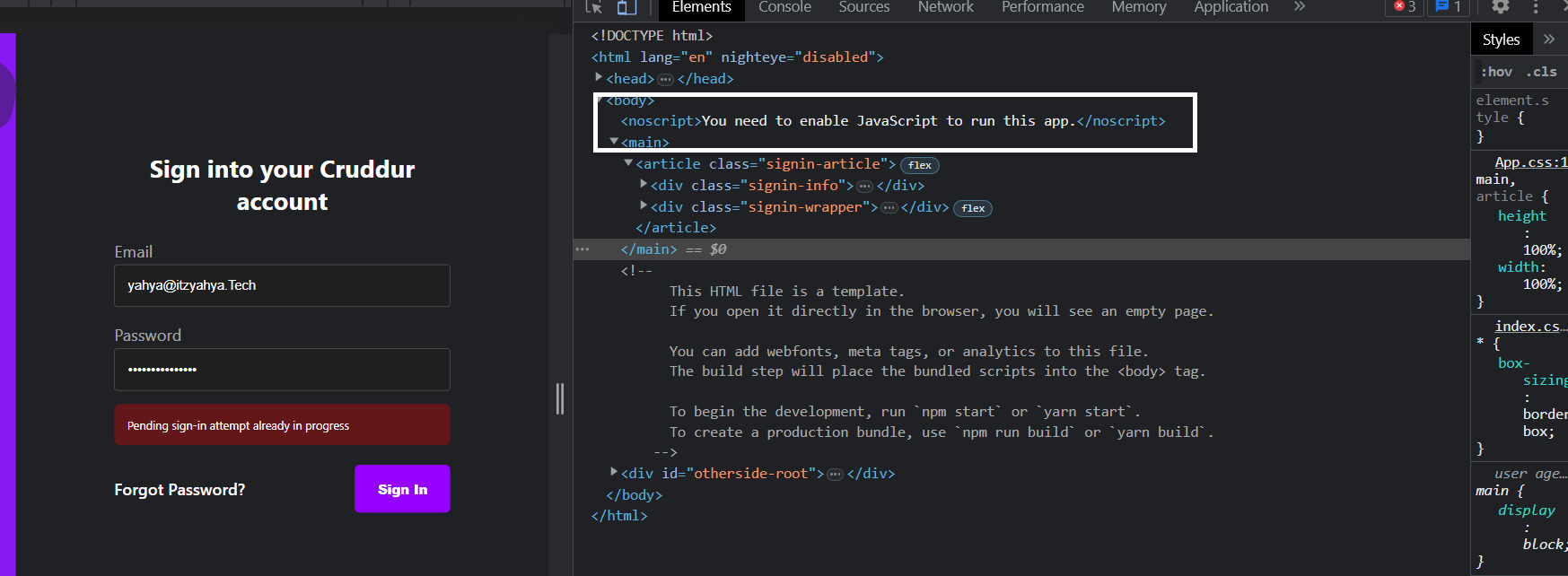The image size is (1568, 576).
Task: Click the width property in main, article rule
Action: tap(1520, 267)
